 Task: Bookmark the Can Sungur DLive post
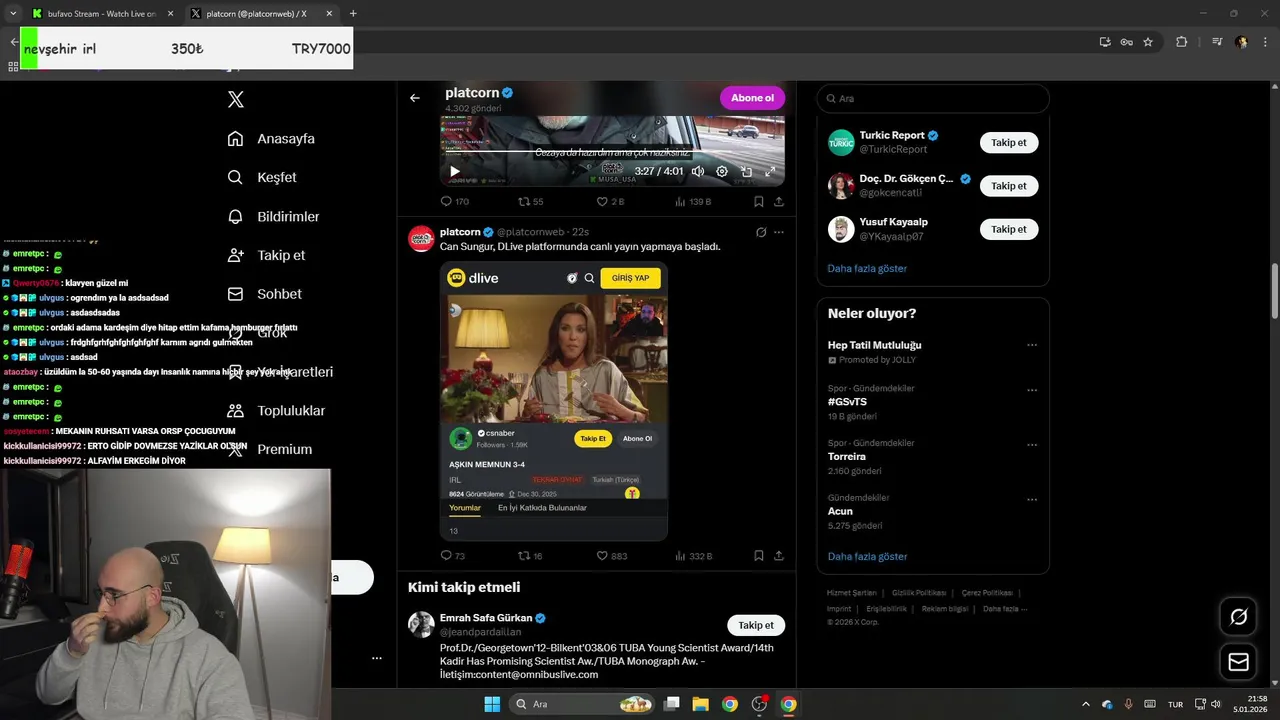pyautogui.click(x=759, y=556)
